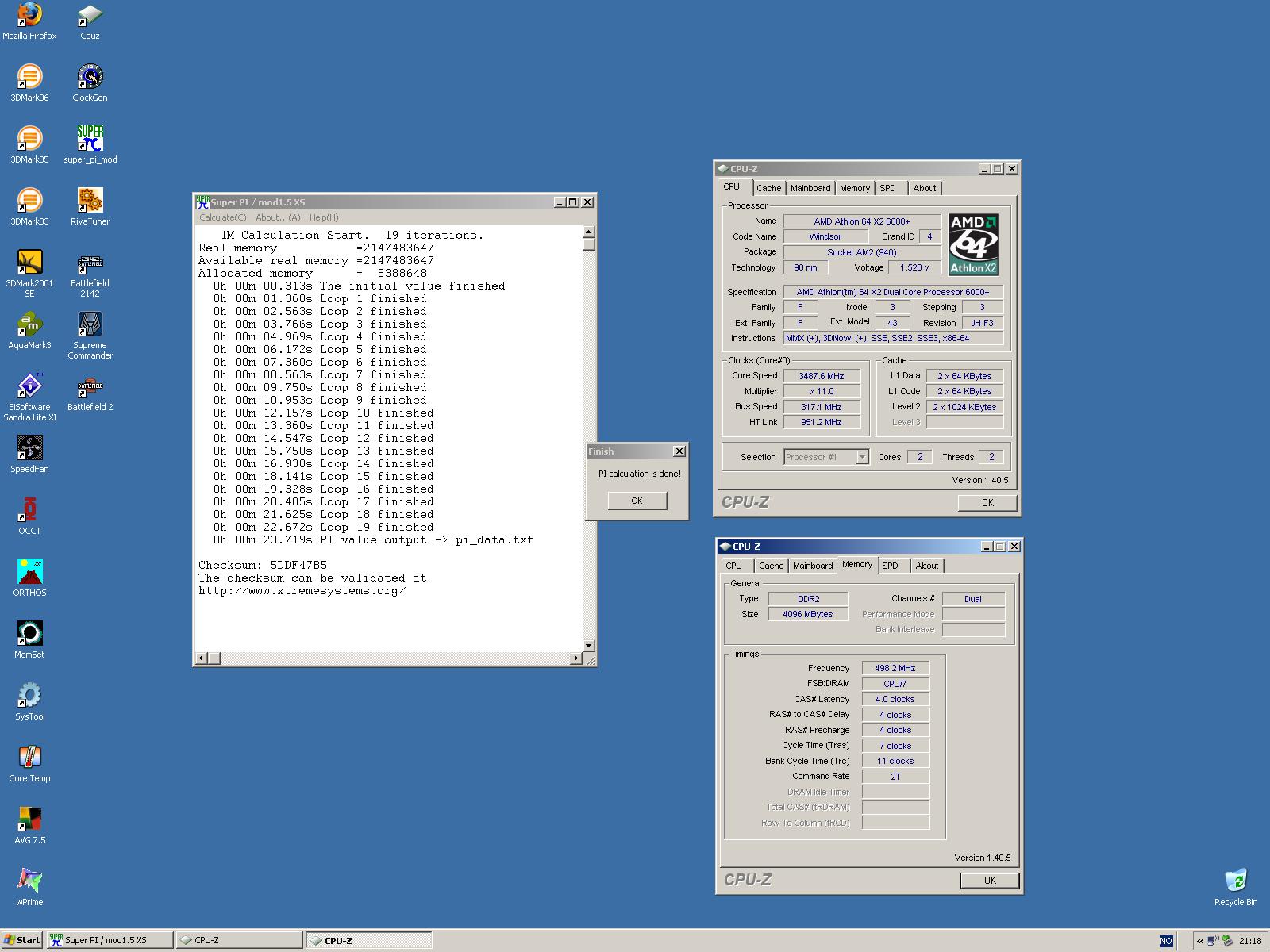Select the AquaMark3 desktop icon
This screenshot has width=1270, height=952.
click(x=29, y=331)
